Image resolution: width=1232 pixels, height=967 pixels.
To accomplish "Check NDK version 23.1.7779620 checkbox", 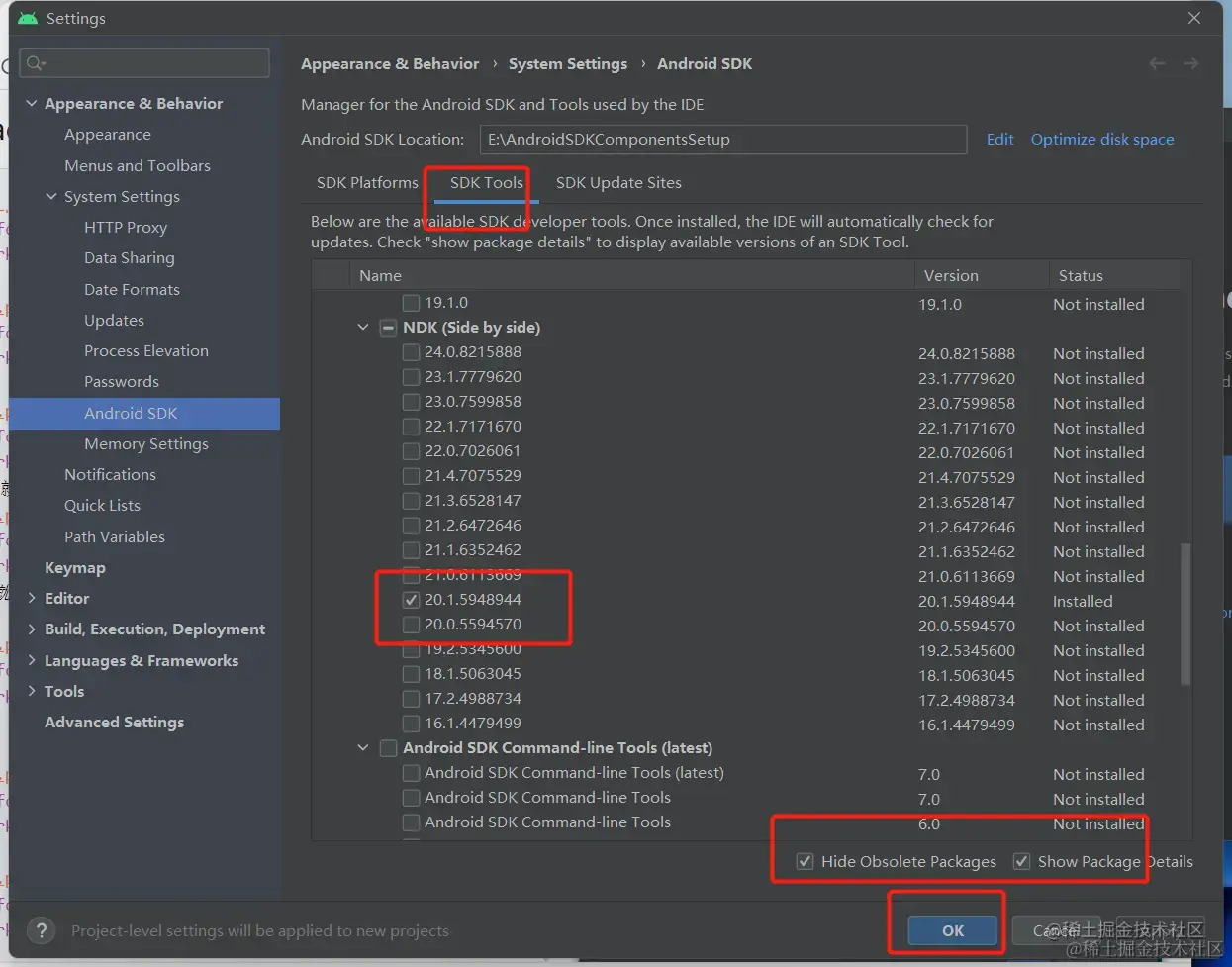I will pos(411,377).
